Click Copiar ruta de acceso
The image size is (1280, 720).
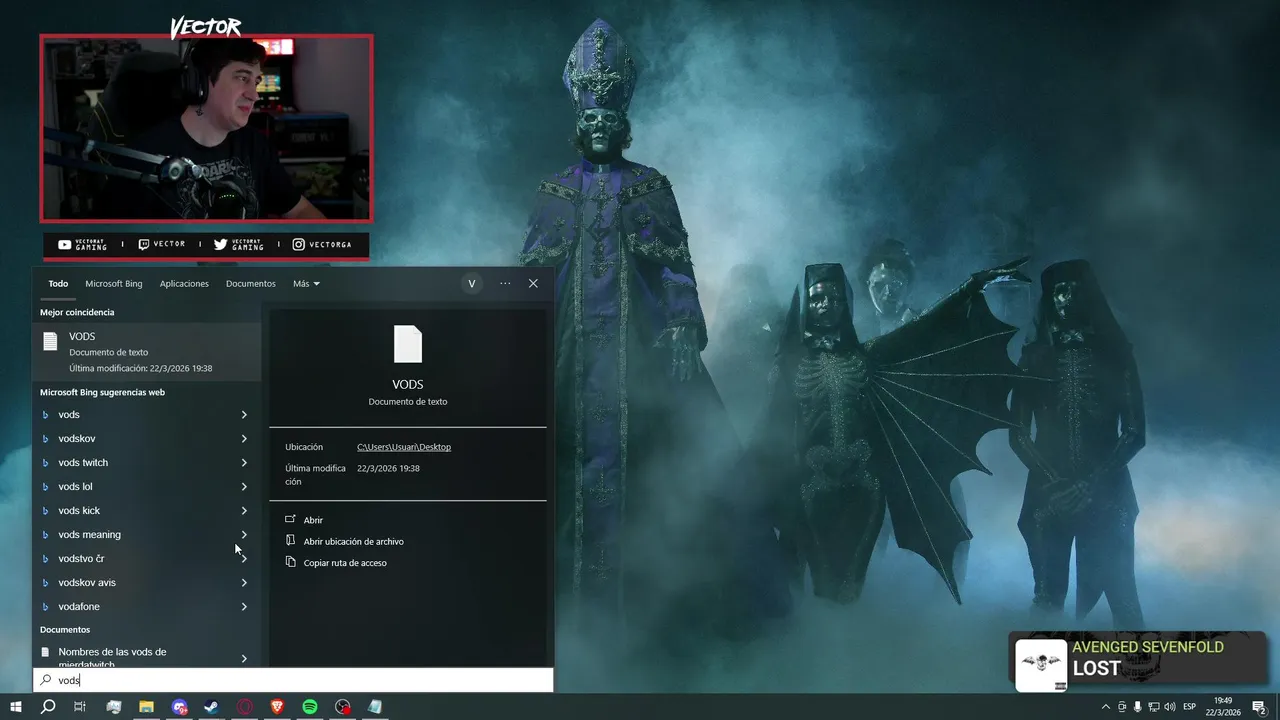[x=345, y=563]
